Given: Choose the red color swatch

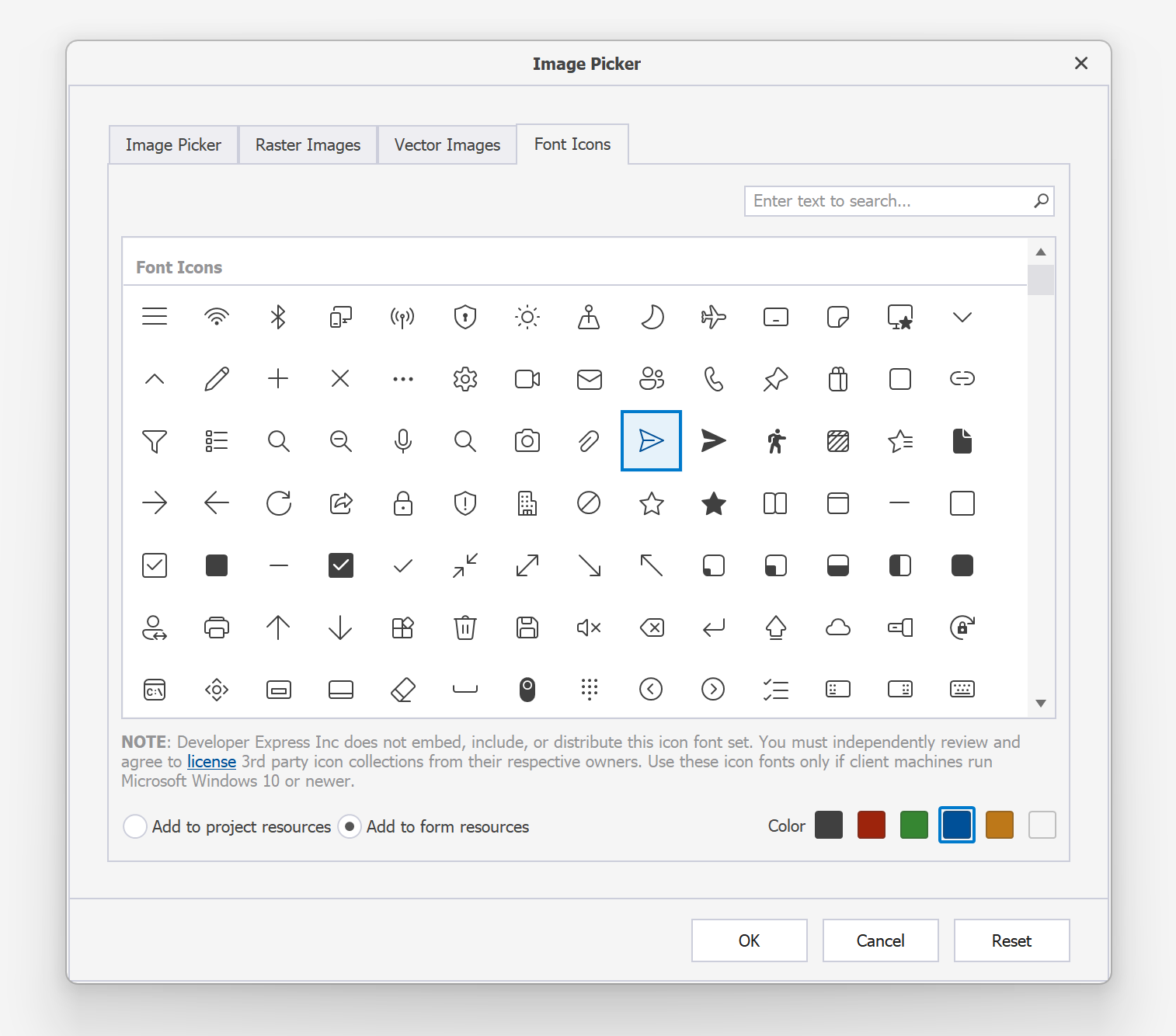Looking at the screenshot, I should tap(871, 825).
